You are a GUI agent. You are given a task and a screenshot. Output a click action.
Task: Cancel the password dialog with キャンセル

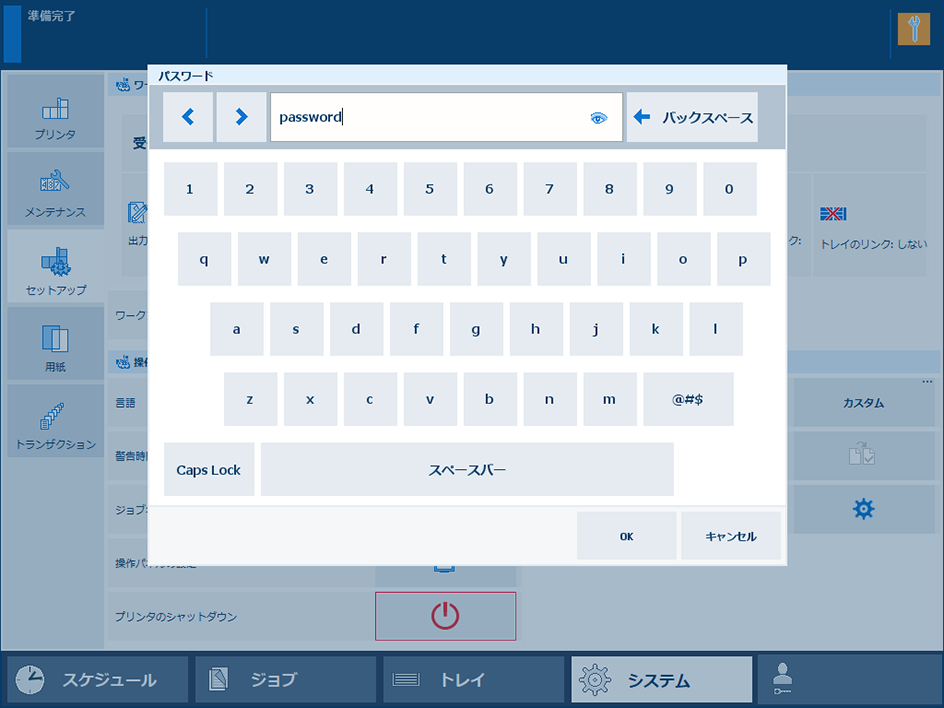pos(730,536)
